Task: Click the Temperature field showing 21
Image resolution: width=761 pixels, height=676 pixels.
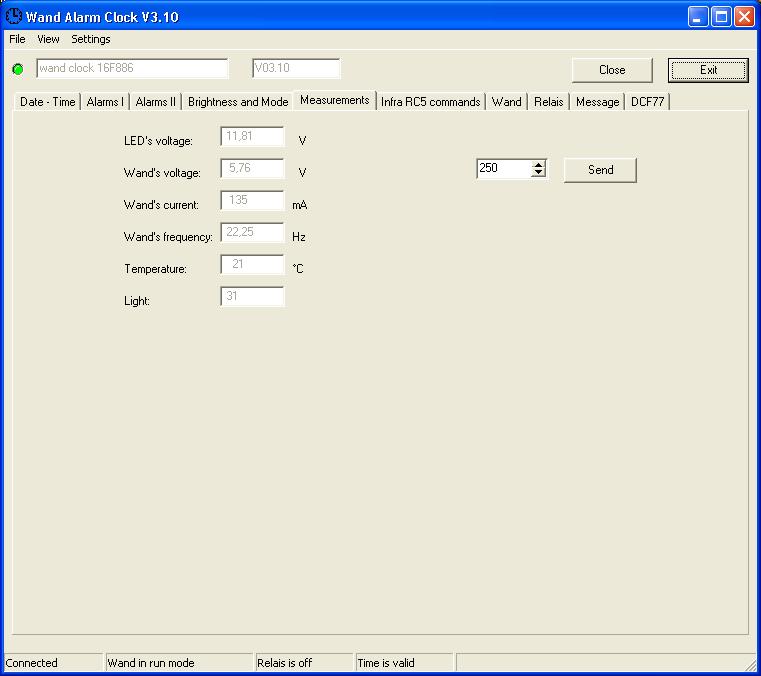Action: 252,264
